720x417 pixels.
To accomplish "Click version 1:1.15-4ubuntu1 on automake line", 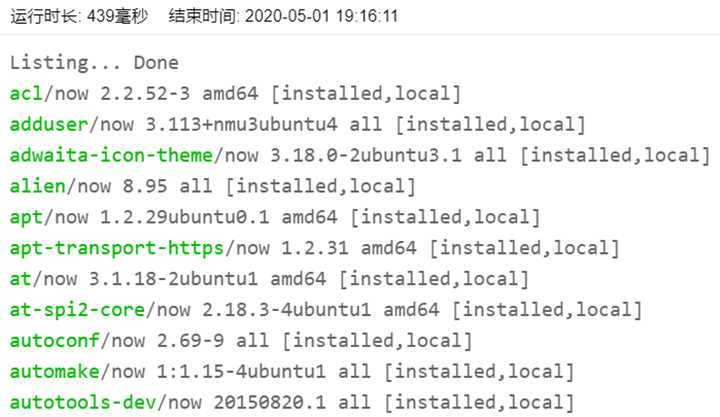I will point(242,372).
